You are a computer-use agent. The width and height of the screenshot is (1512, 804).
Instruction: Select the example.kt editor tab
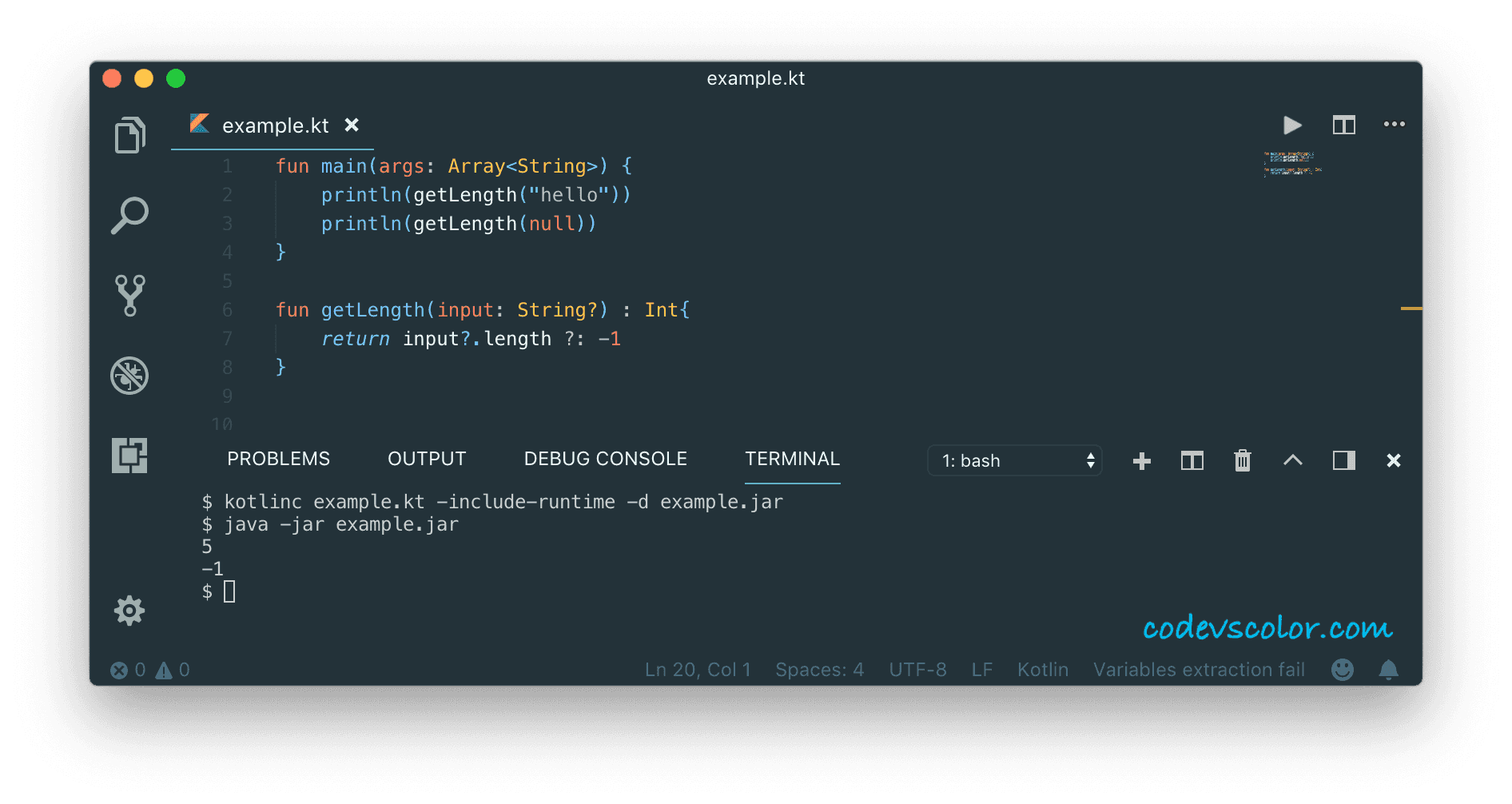273,125
